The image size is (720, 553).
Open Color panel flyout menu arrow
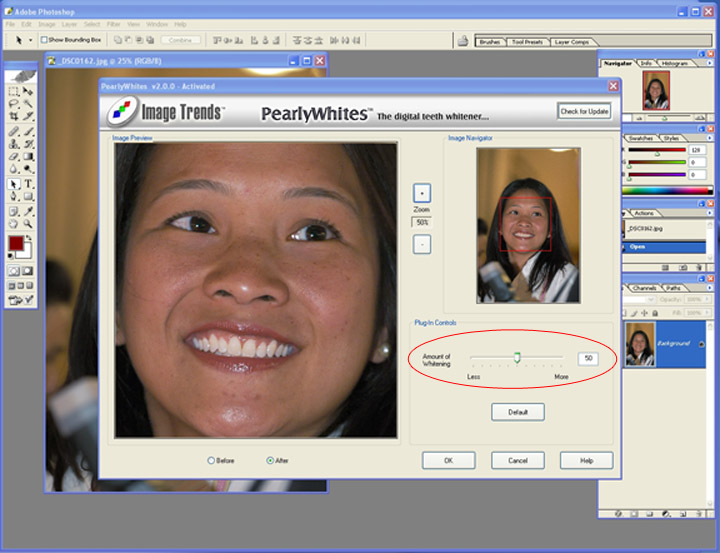(710, 138)
